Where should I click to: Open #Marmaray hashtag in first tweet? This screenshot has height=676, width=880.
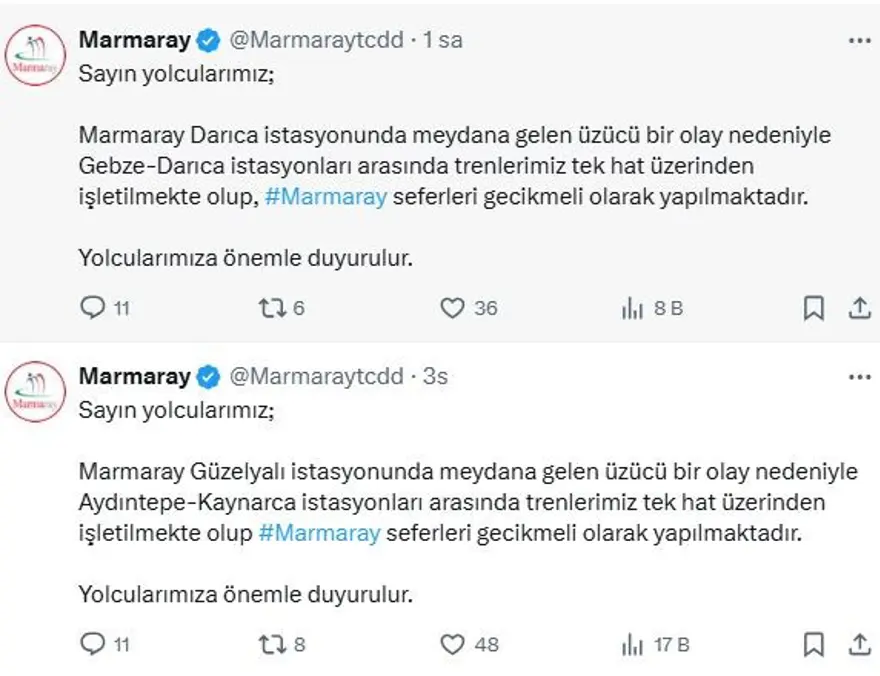(x=325, y=197)
